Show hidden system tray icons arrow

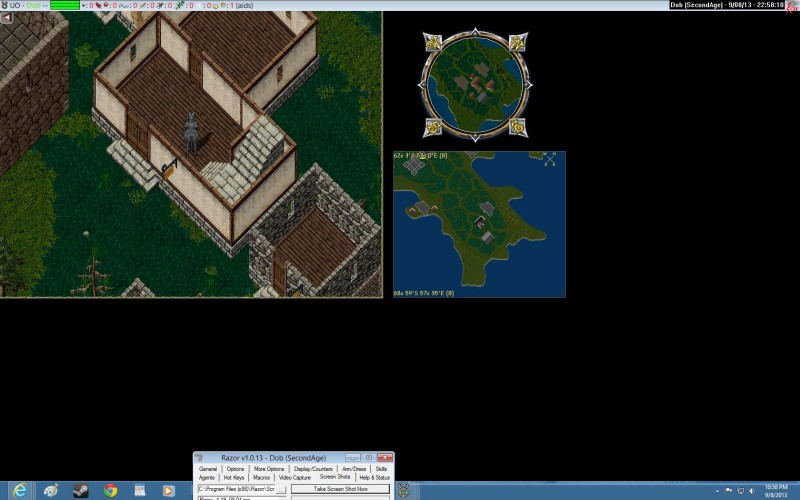[717, 491]
